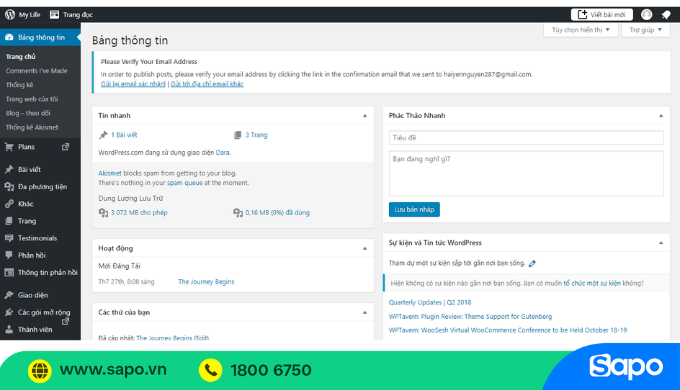Click the pencil edit icon next to event location
This screenshot has width=680, height=390.
pos(532,263)
